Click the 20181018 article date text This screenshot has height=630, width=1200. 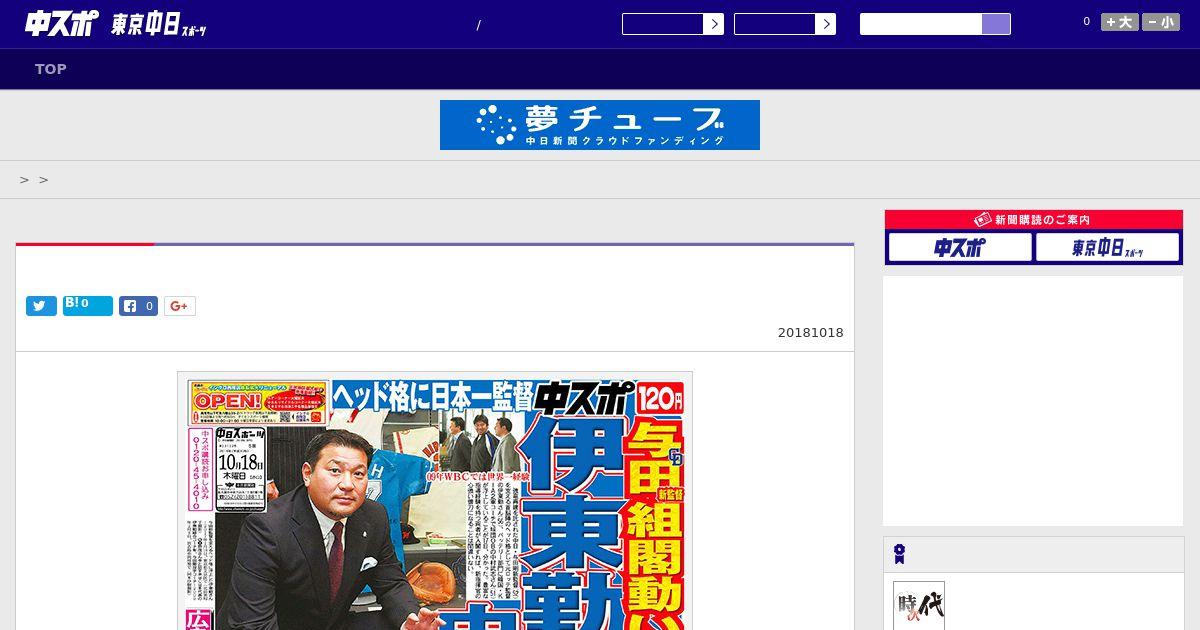[x=810, y=333]
